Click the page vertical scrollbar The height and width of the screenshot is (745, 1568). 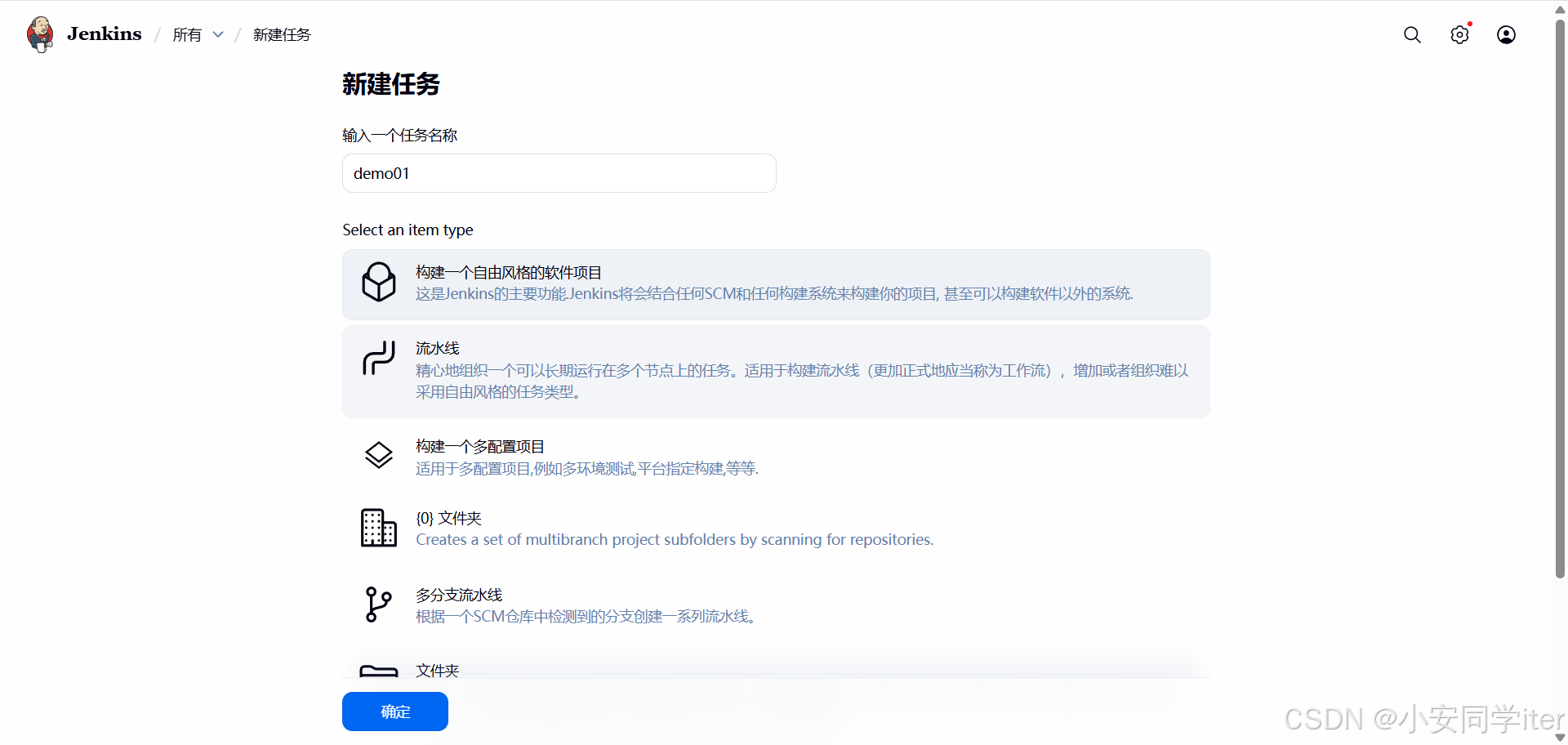click(x=1560, y=294)
